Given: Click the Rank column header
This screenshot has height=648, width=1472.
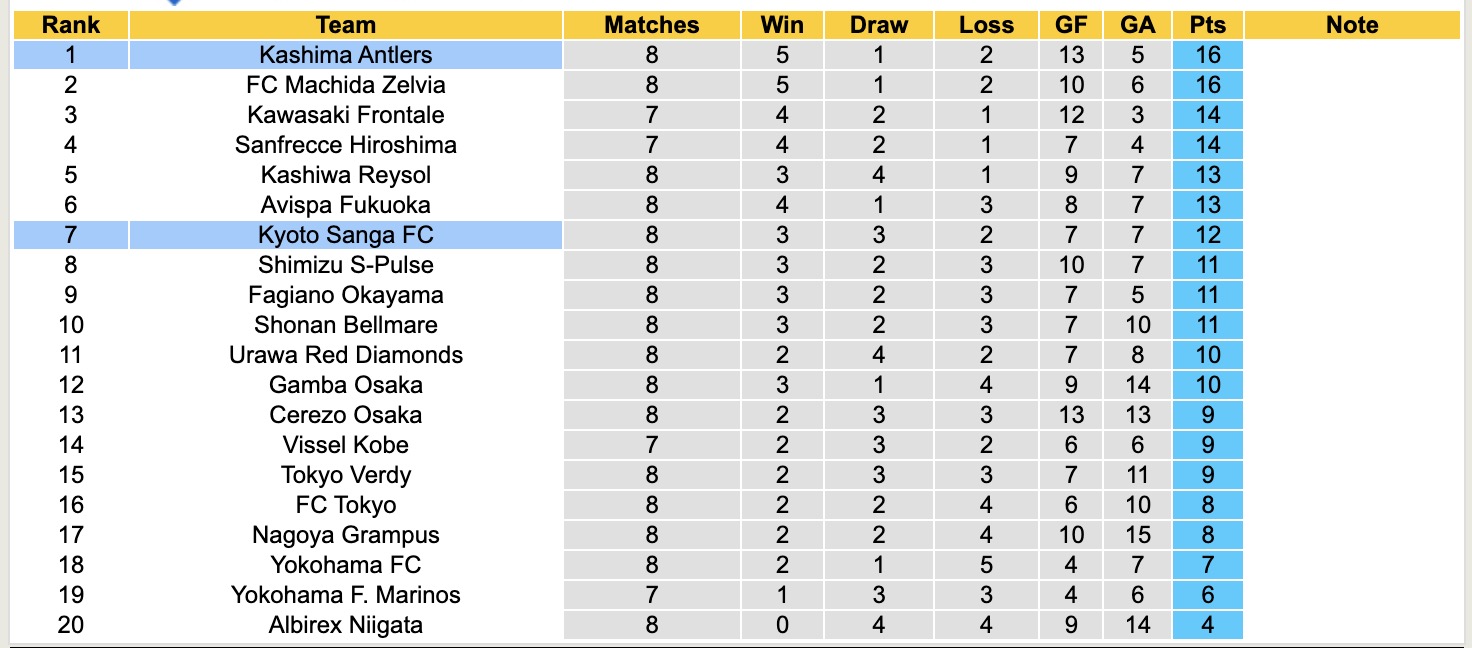Looking at the screenshot, I should coord(70,25).
